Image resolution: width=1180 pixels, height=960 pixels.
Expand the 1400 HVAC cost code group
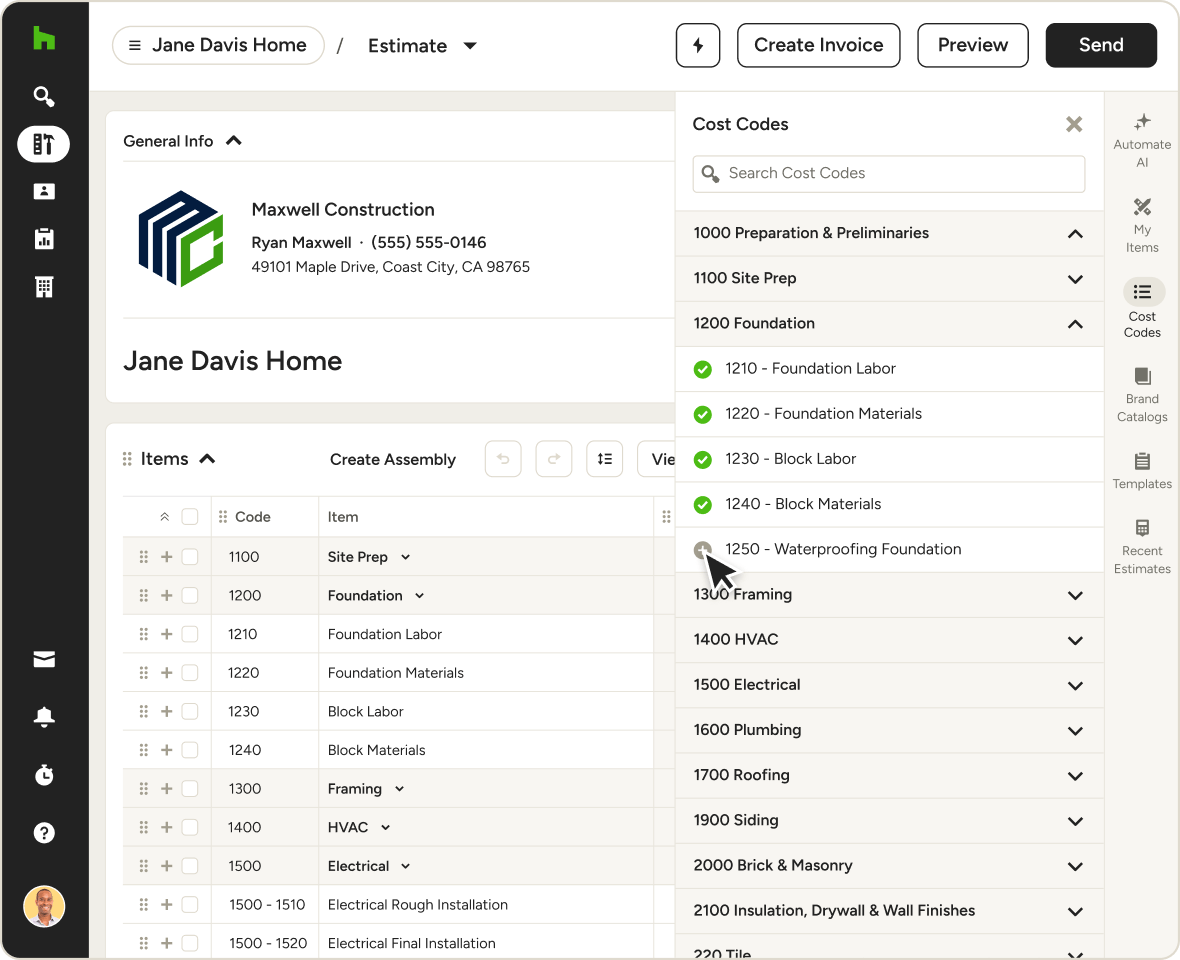tap(1075, 640)
